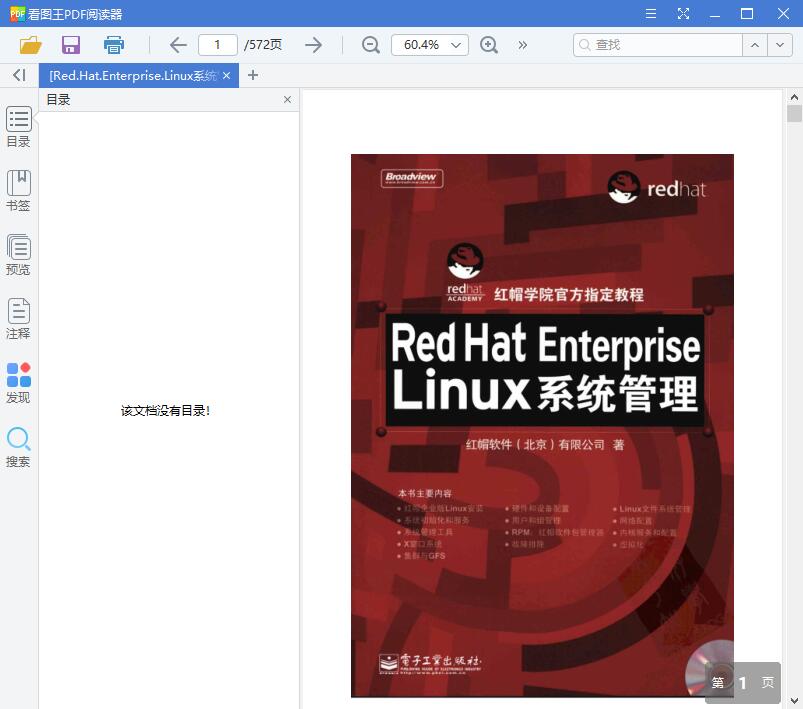Open the main menu hamburger icon
This screenshot has height=709, width=803.
[651, 13]
